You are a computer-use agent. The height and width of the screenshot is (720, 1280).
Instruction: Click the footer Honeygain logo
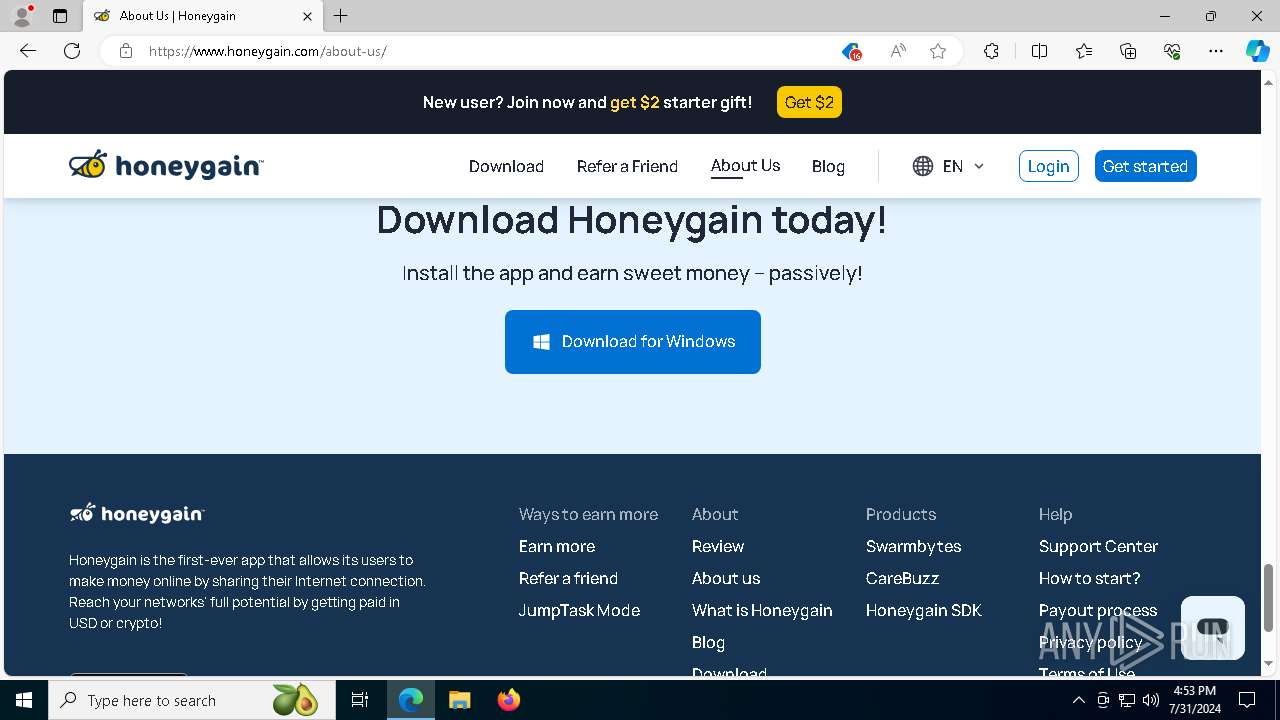point(137,513)
